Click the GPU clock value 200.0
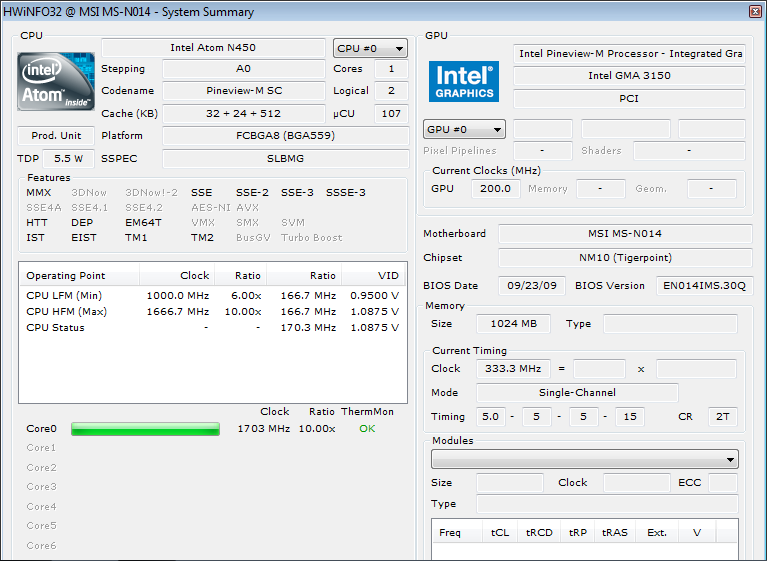Viewport: 767px width, 561px height. pos(495,188)
